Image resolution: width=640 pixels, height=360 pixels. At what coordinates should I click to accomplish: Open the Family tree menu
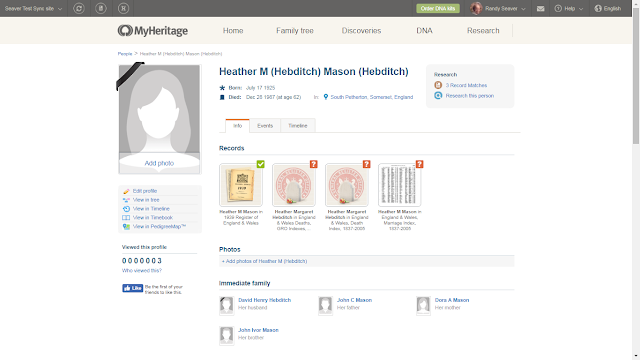point(295,31)
